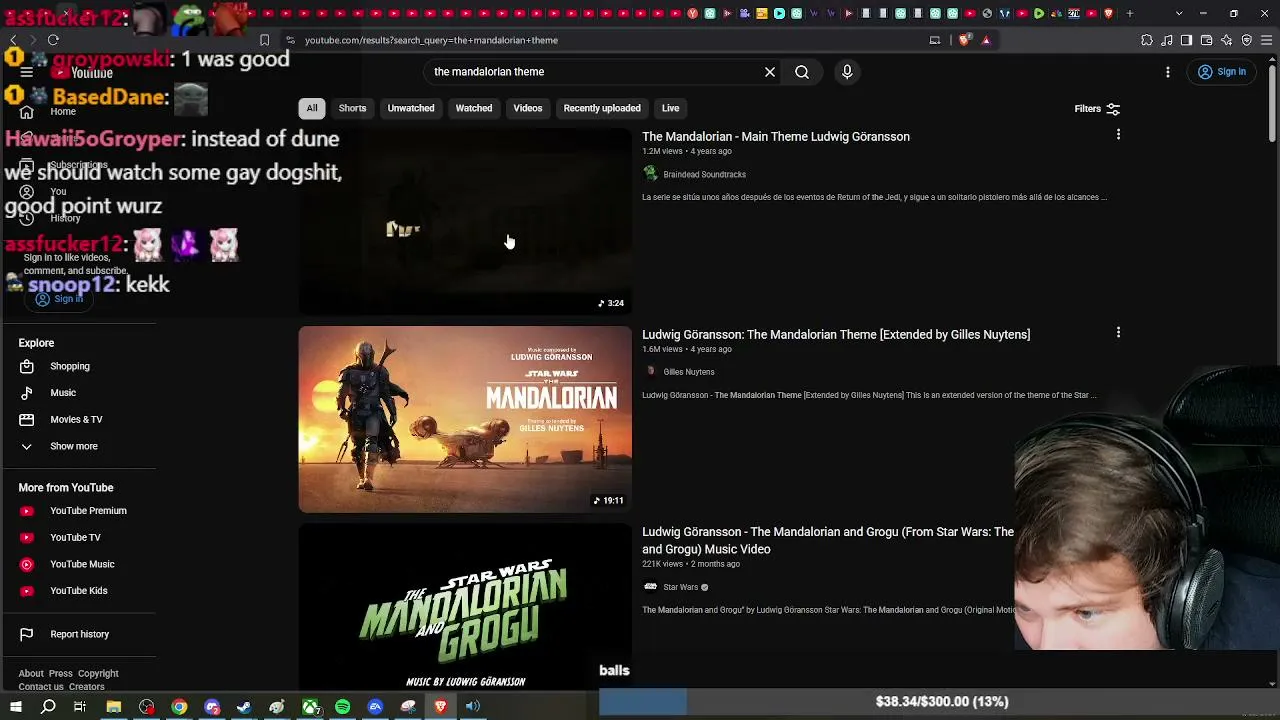Image resolution: width=1280 pixels, height=720 pixels.
Task: Open Windows Start menu
Action: coord(16,707)
